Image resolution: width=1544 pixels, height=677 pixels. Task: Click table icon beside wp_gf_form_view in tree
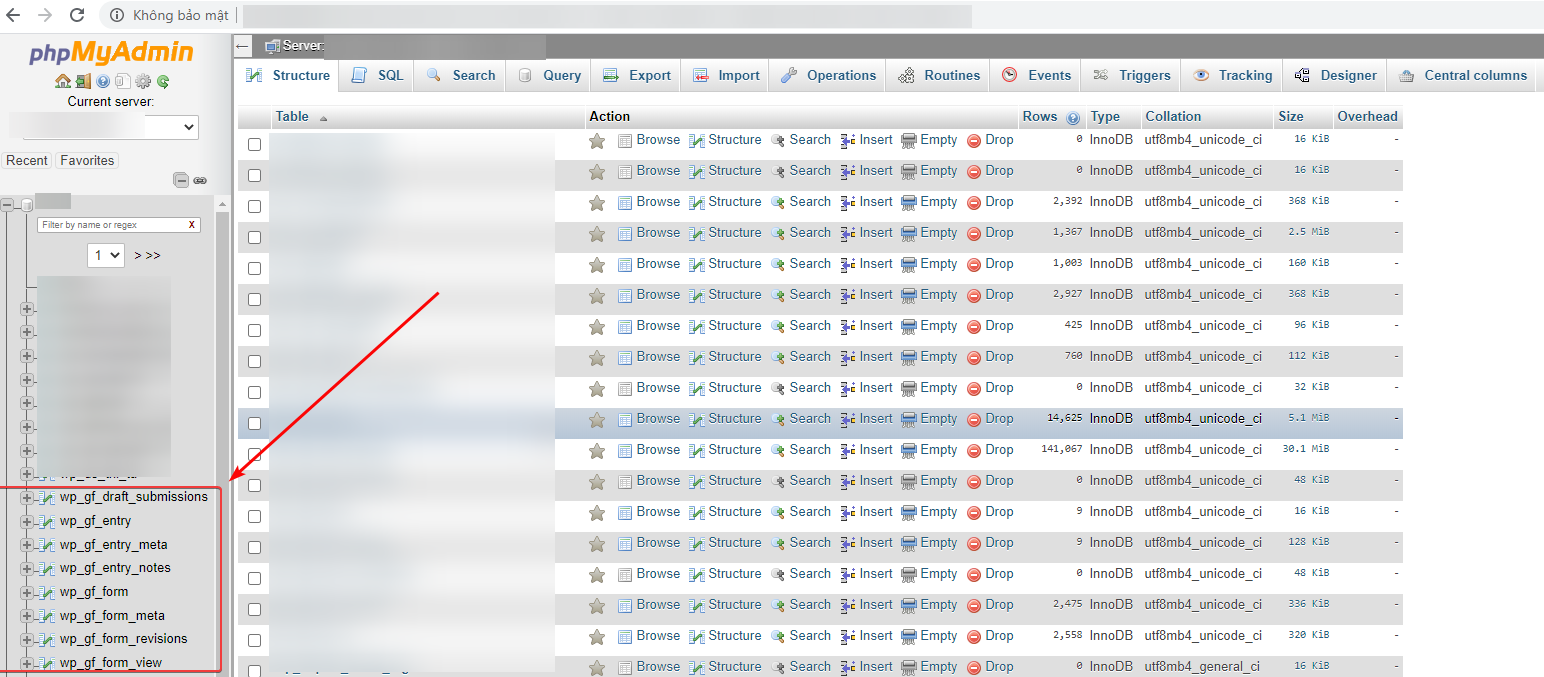[46, 663]
